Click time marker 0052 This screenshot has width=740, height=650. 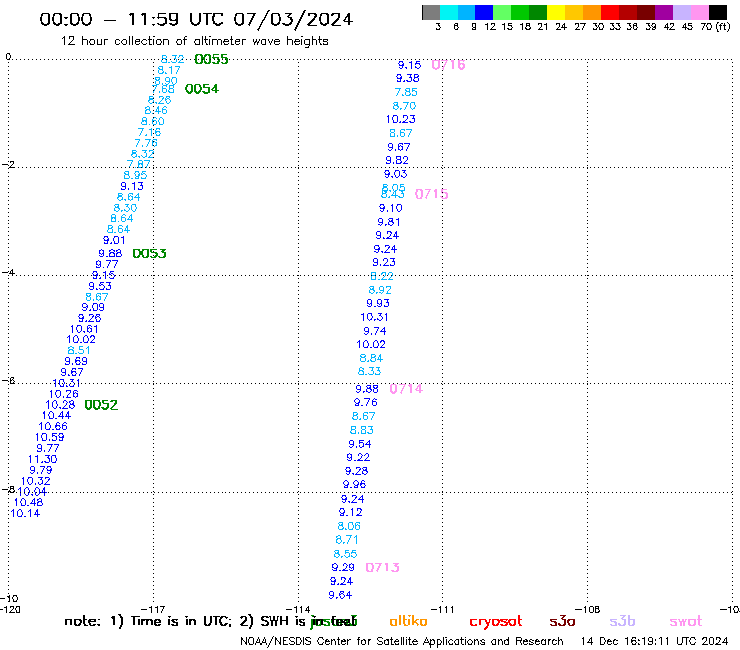click(x=101, y=405)
